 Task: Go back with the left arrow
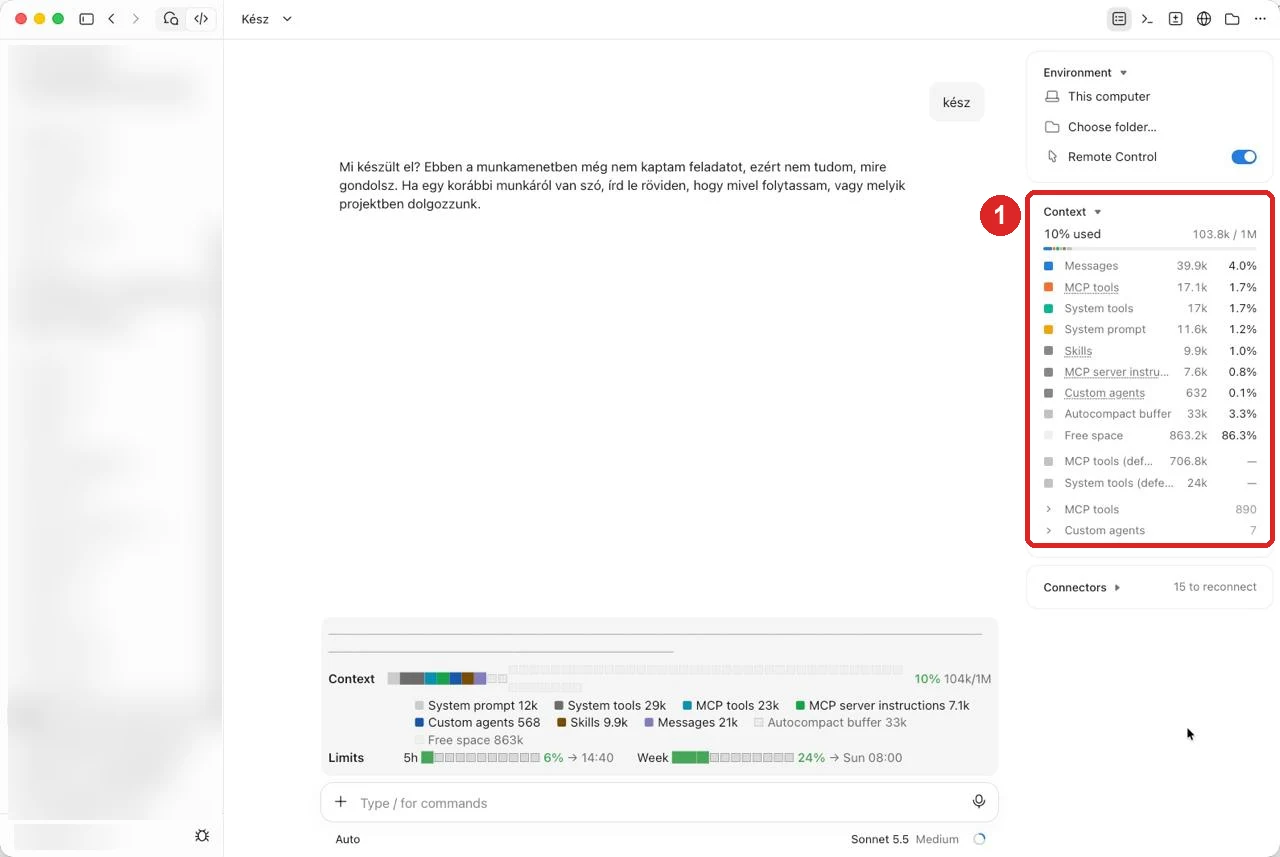tap(111, 19)
